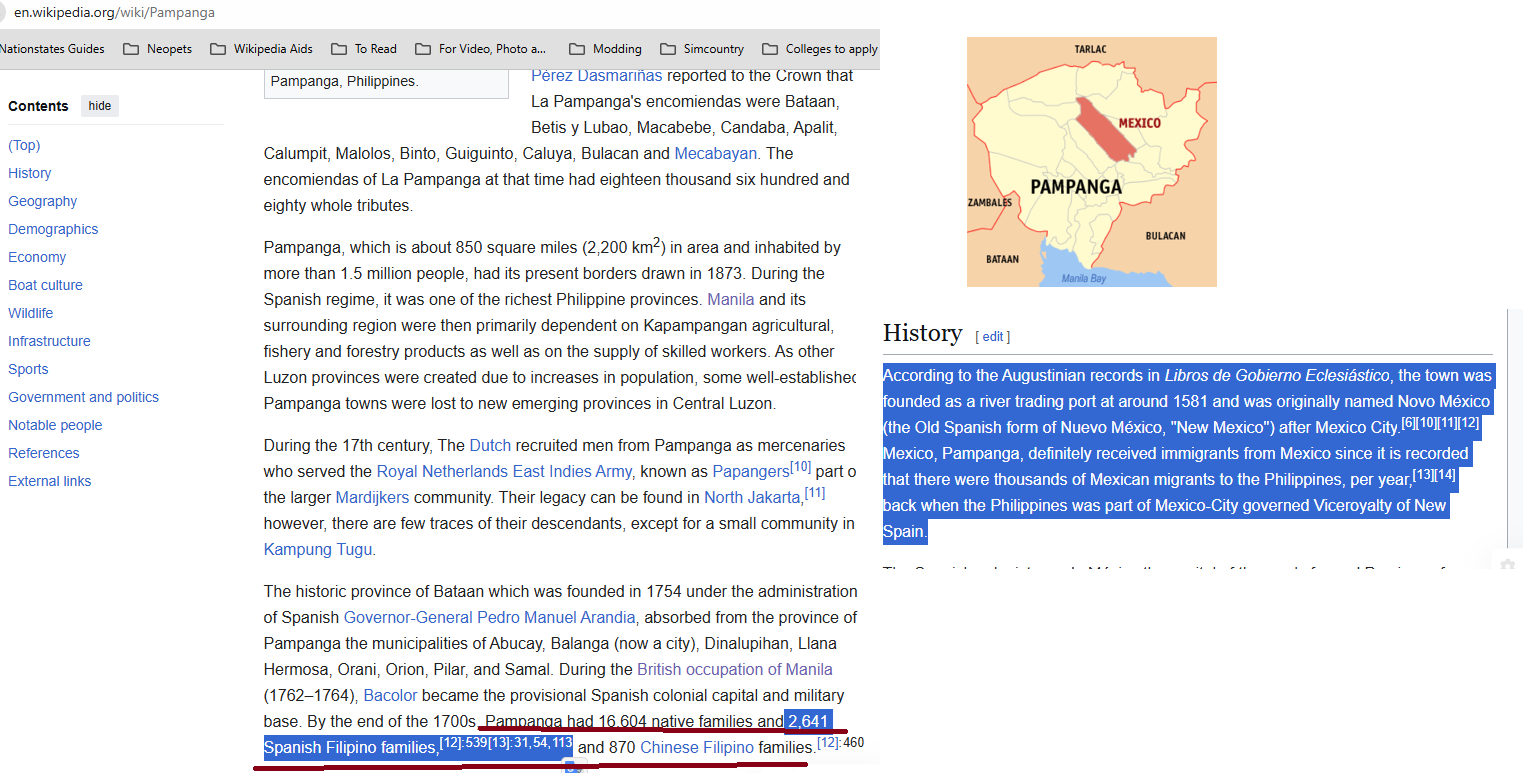Image resolution: width=1523 pixels, height=773 pixels.
Task: Edit the History section
Action: tap(993, 337)
